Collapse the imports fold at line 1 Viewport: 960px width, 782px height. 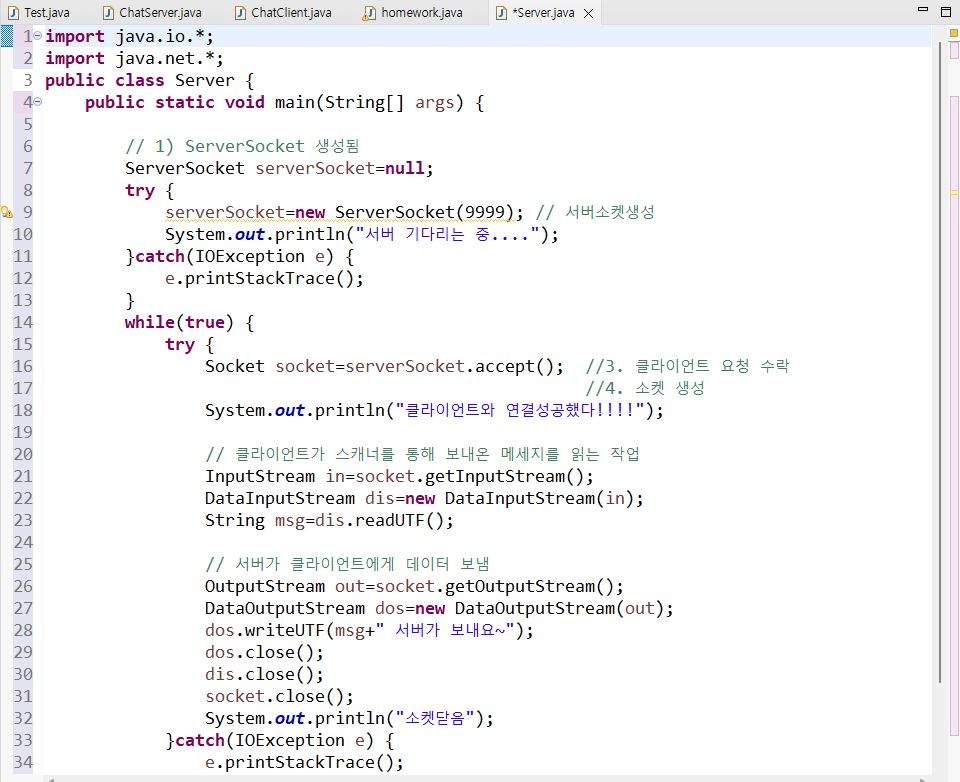[38, 36]
